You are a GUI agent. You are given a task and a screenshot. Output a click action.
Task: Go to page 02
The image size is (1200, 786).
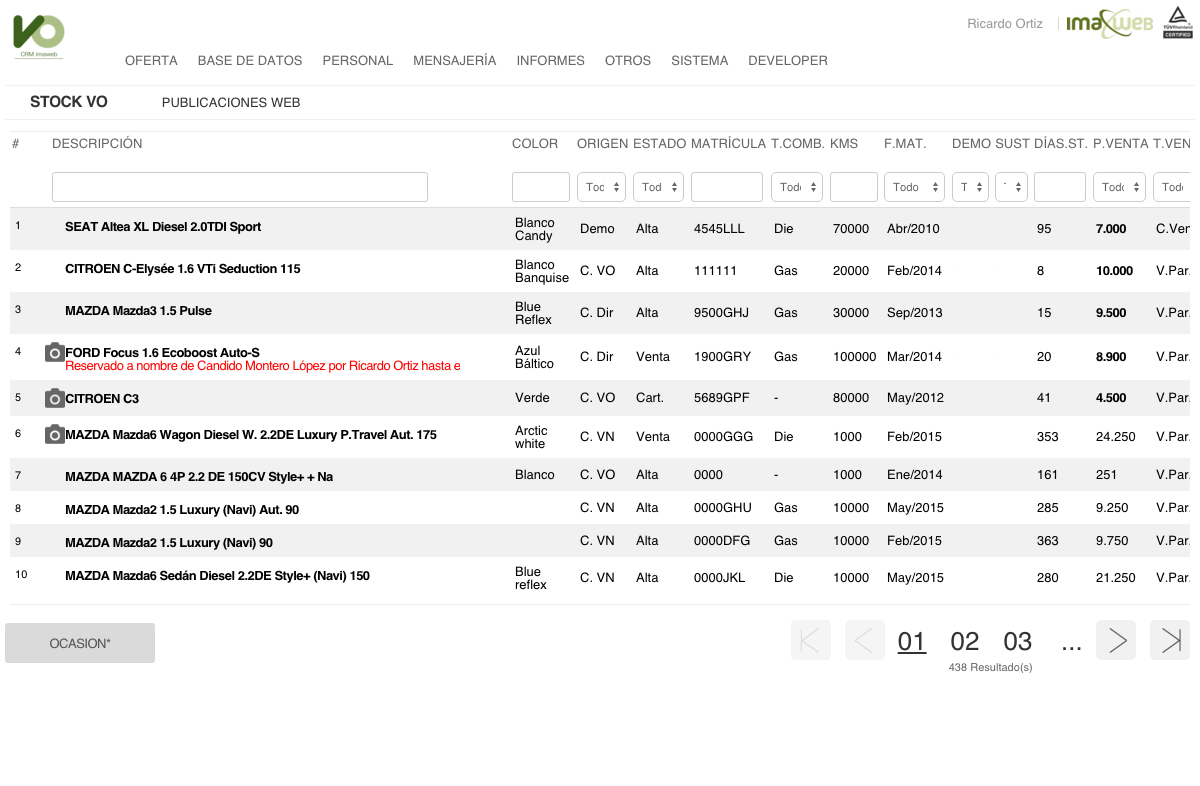tap(965, 641)
